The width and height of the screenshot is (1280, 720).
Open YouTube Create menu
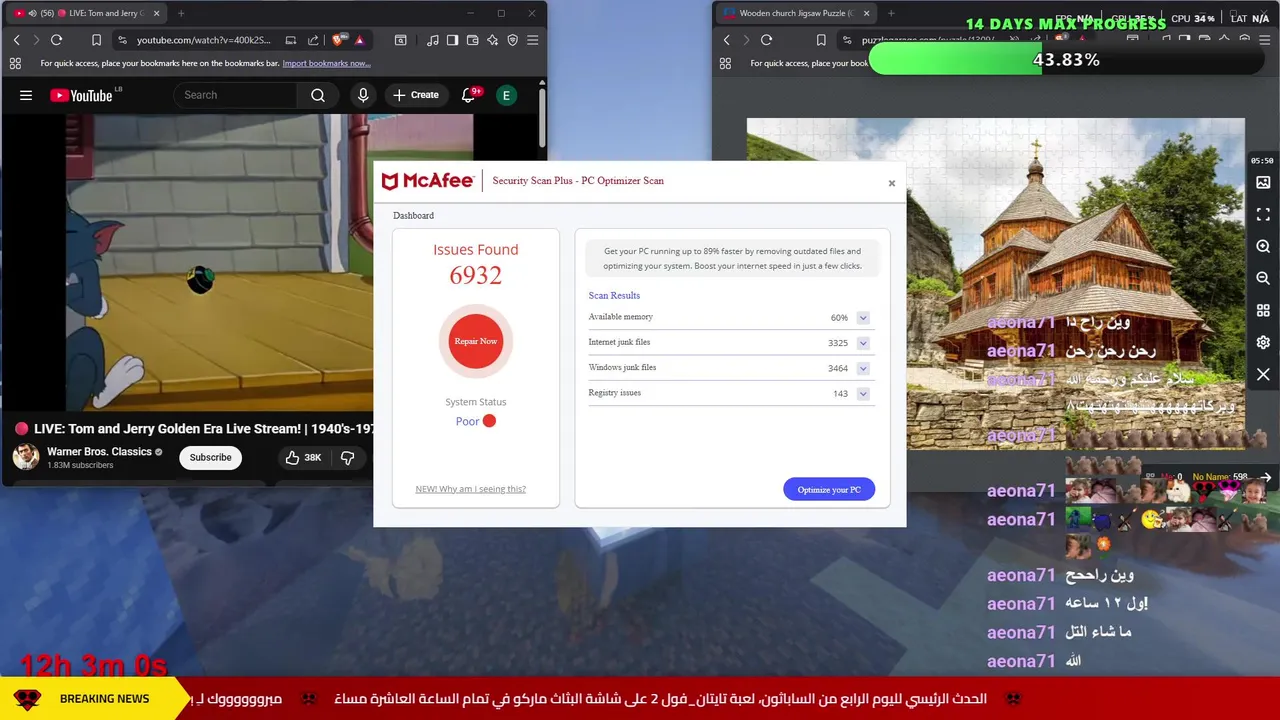coord(416,95)
